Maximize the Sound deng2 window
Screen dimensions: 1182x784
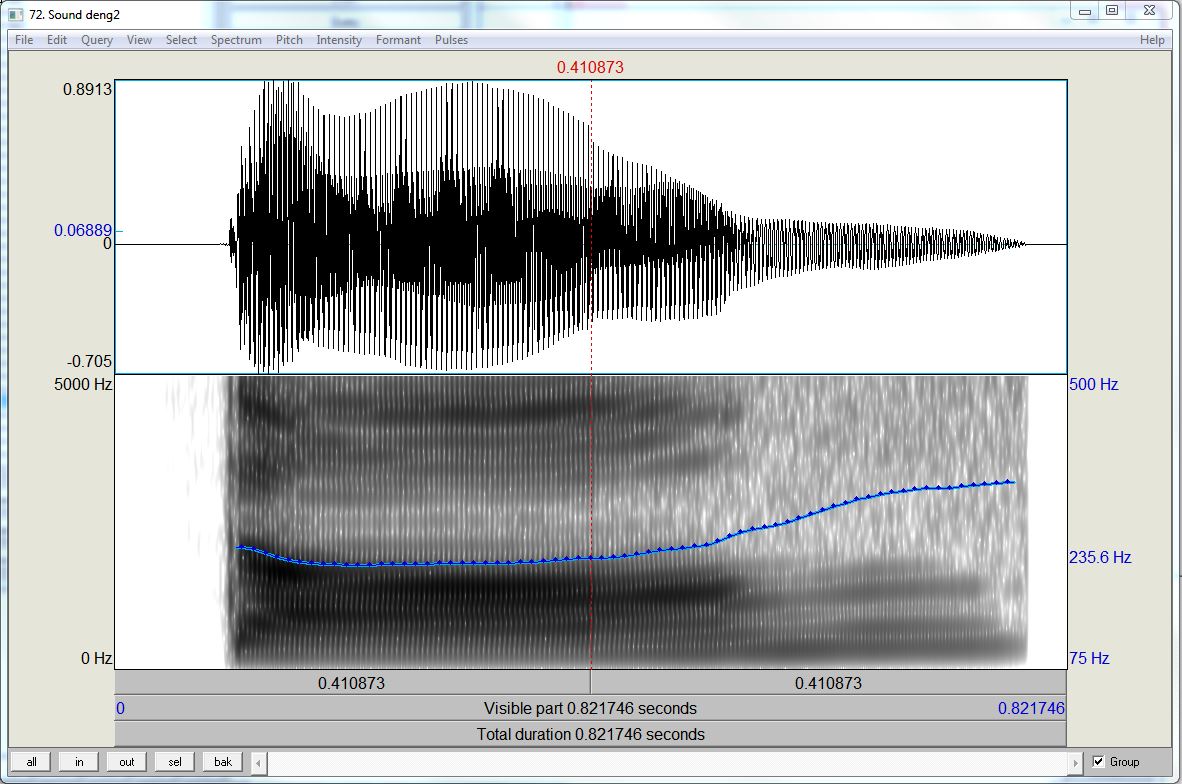[1112, 11]
